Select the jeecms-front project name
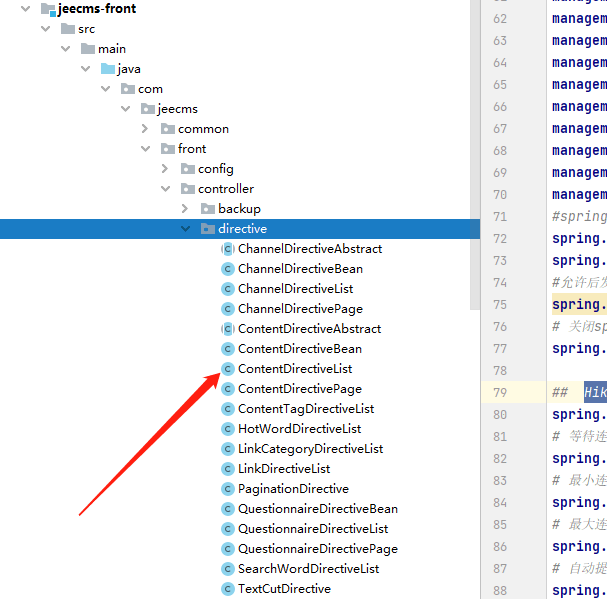 click(x=97, y=9)
